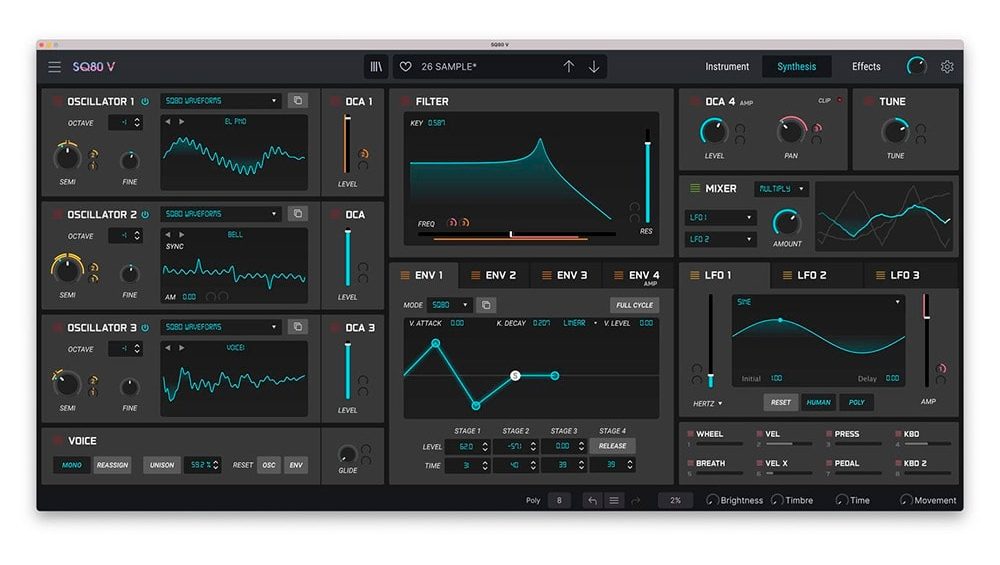
Task: Click the Movement macro knob
Action: (x=906, y=500)
